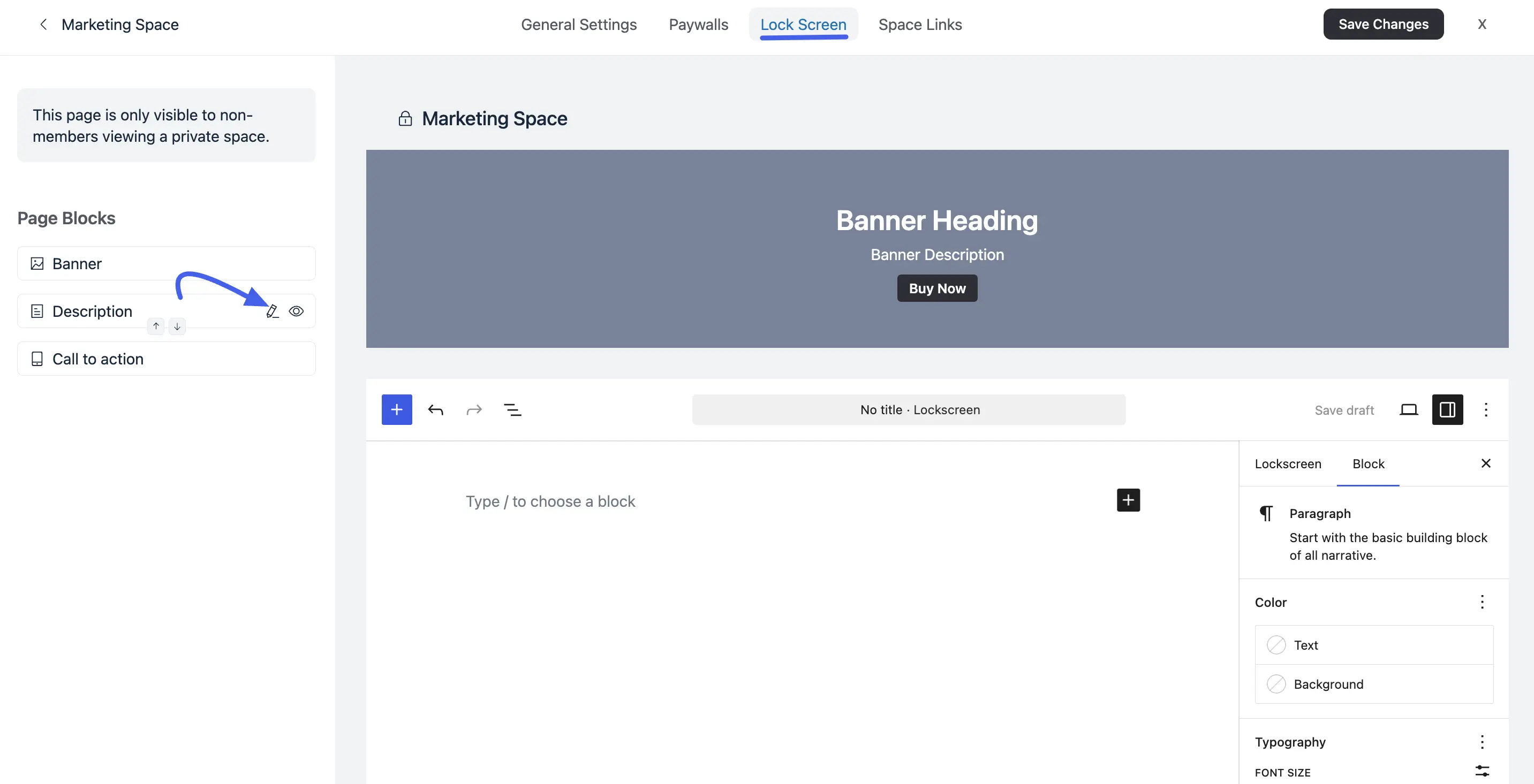Move Description block up
1534x784 pixels.
coord(155,326)
